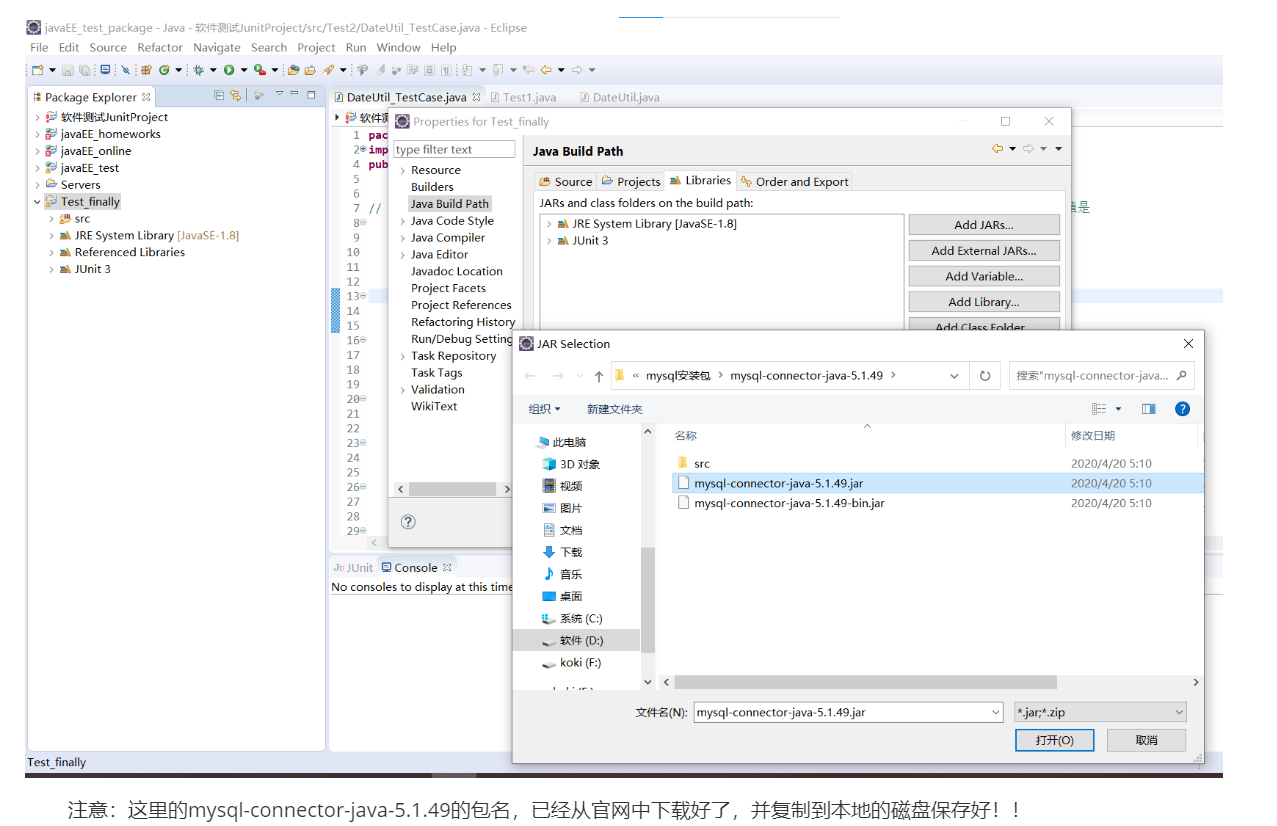The width and height of the screenshot is (1277, 826).
Task: Click the view layout icon in JAR Selection
Action: (x=1099, y=408)
